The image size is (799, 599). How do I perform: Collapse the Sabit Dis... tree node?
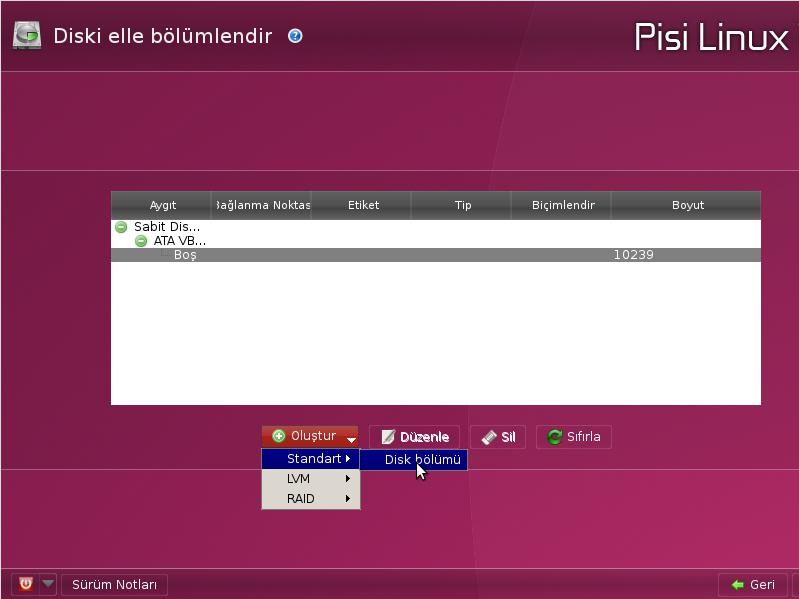121,227
